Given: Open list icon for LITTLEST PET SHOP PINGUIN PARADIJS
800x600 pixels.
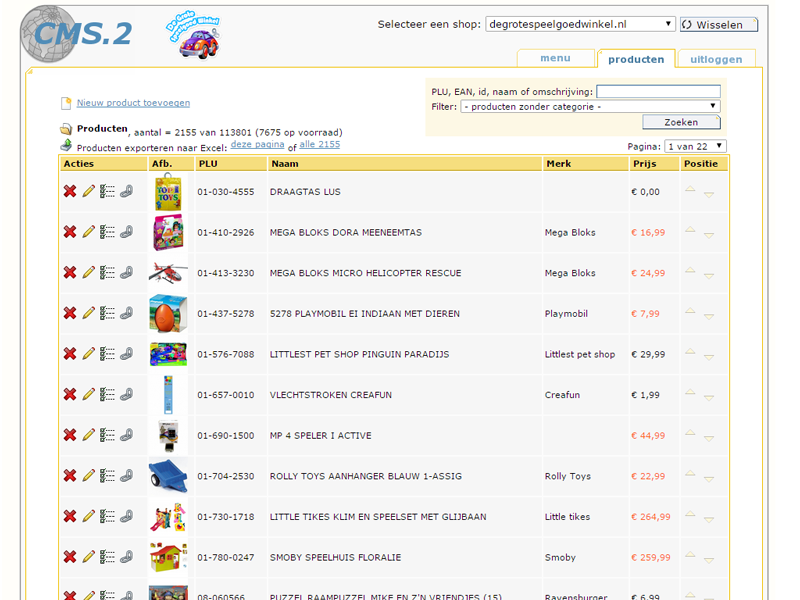Looking at the screenshot, I should tap(107, 354).
